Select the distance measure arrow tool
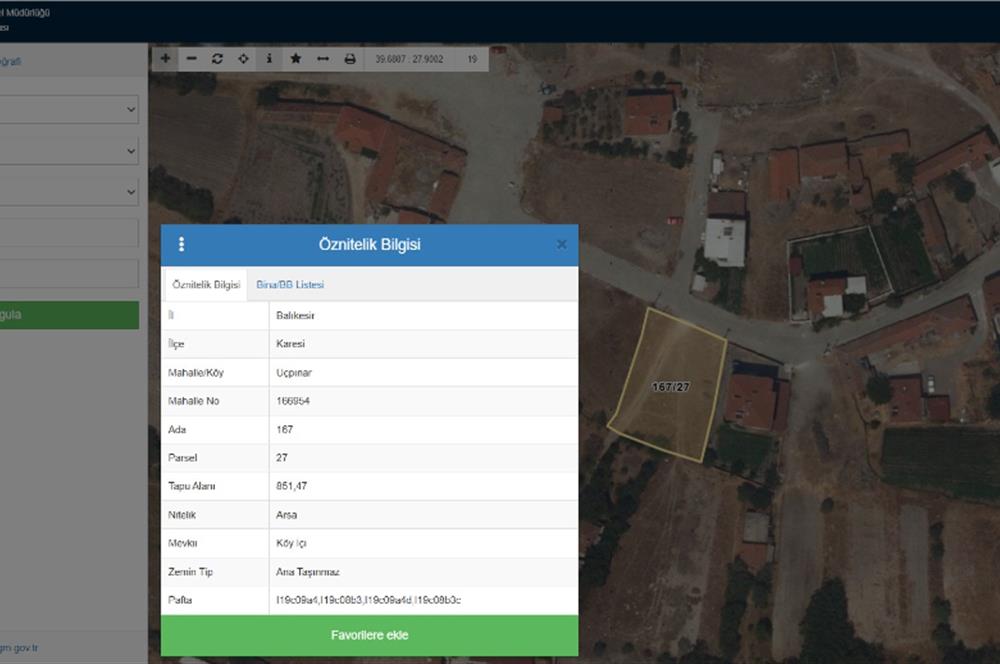 [x=322, y=59]
